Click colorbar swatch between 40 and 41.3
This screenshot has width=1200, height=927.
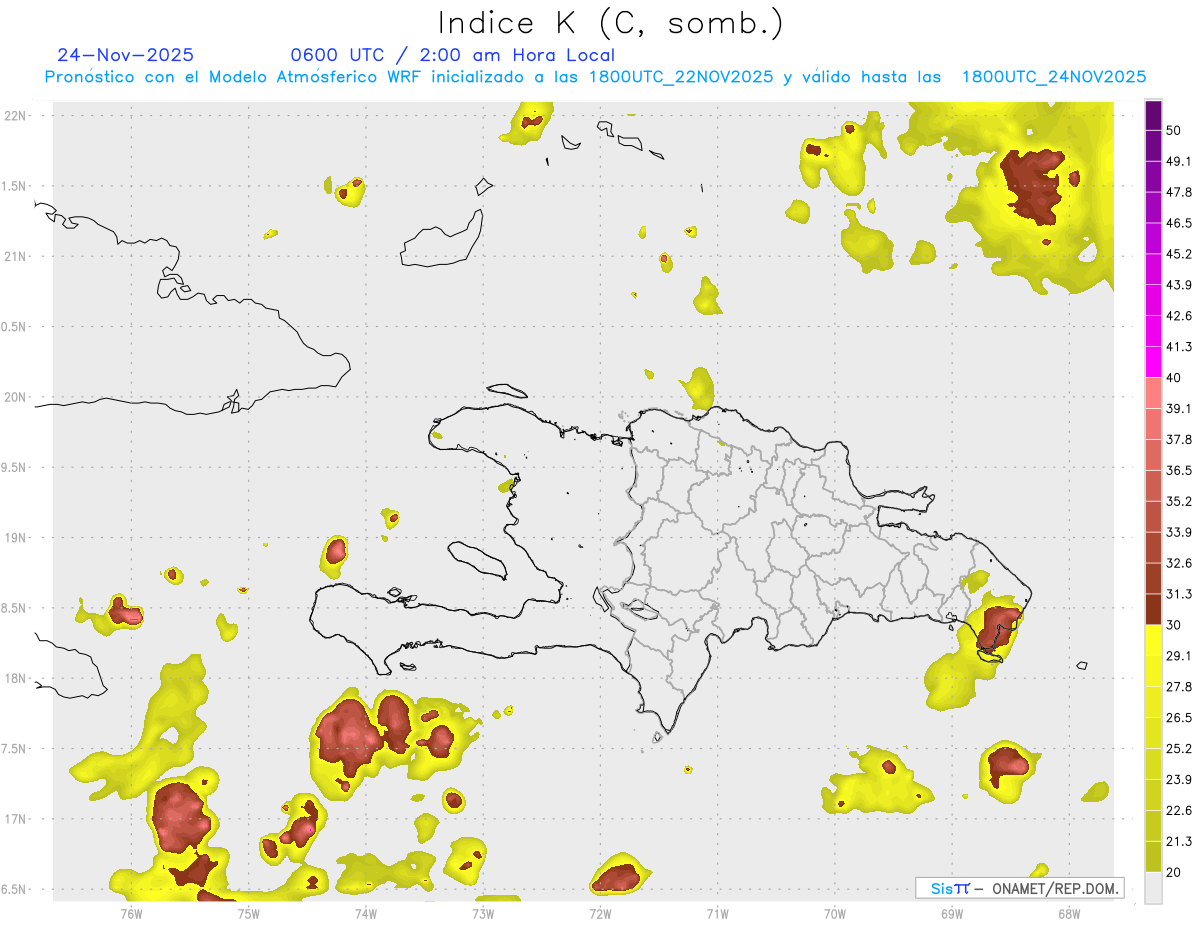click(1153, 362)
